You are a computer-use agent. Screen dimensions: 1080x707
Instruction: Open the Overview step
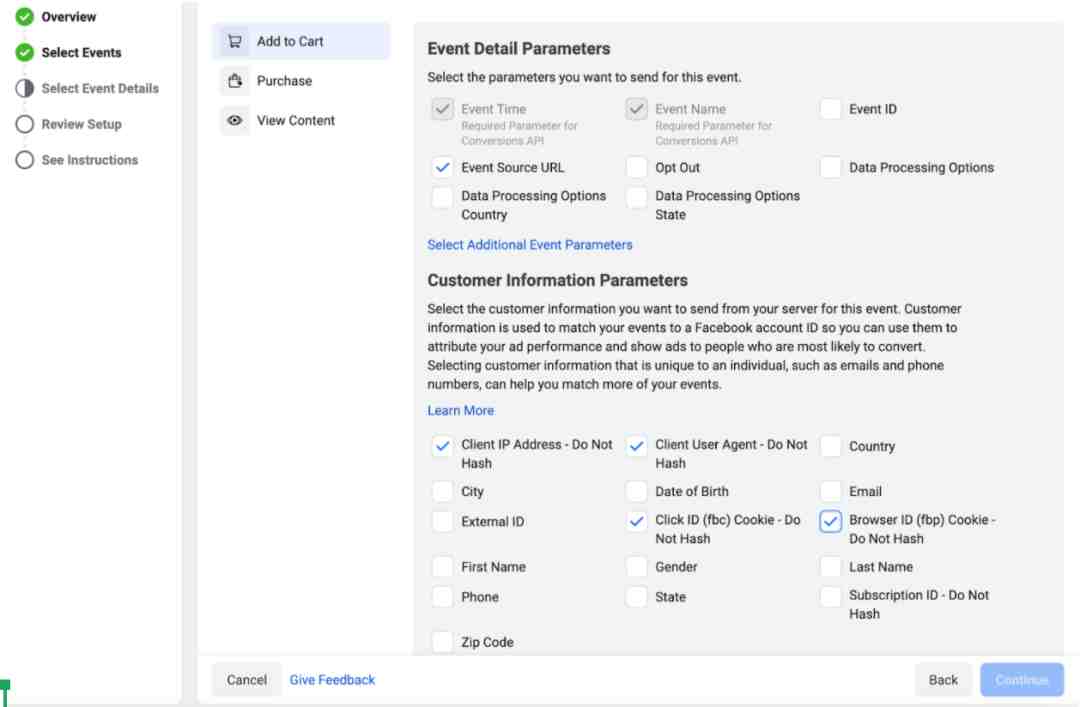(x=68, y=17)
